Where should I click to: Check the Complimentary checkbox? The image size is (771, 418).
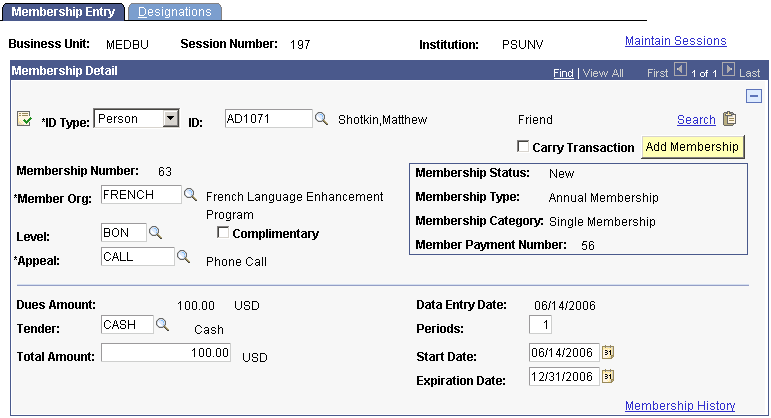(x=223, y=234)
